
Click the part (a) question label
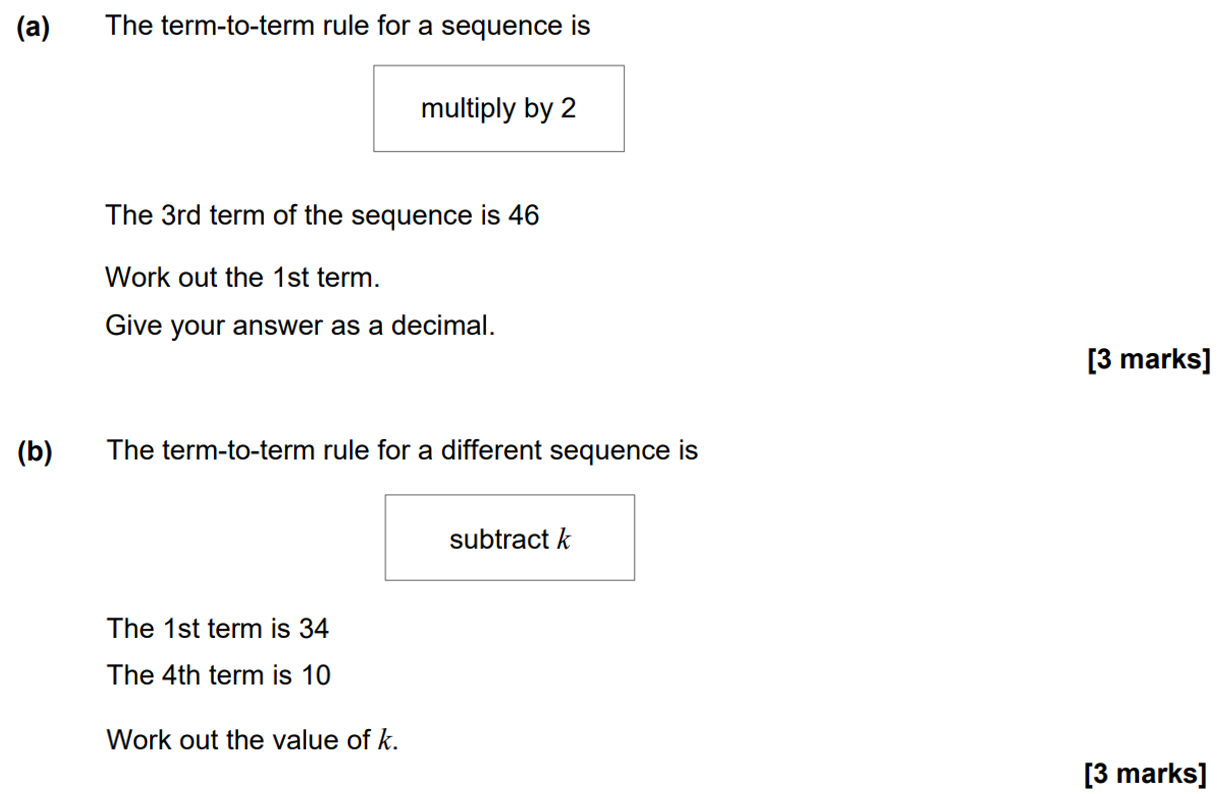[x=33, y=26]
